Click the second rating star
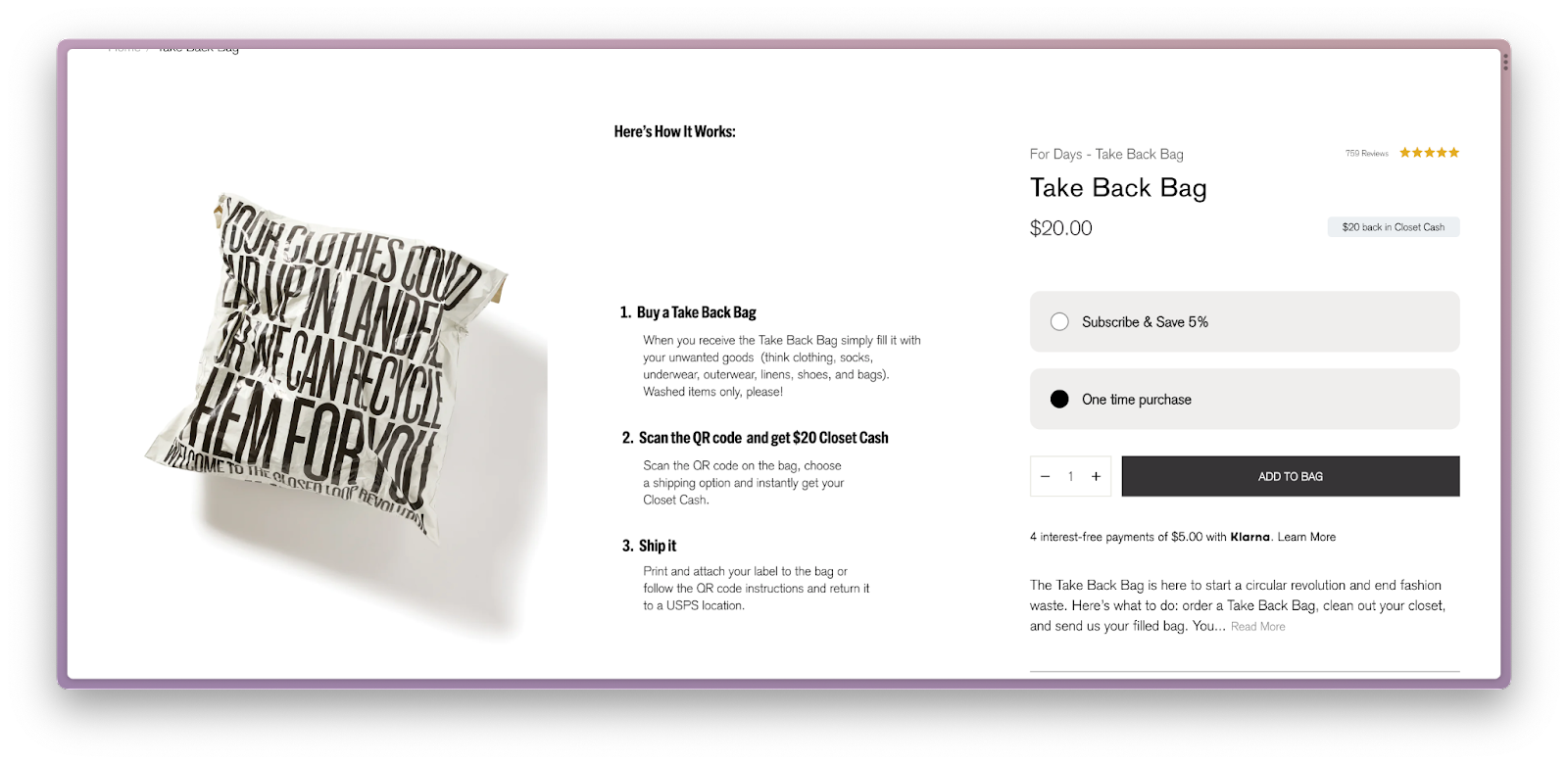 1417,152
